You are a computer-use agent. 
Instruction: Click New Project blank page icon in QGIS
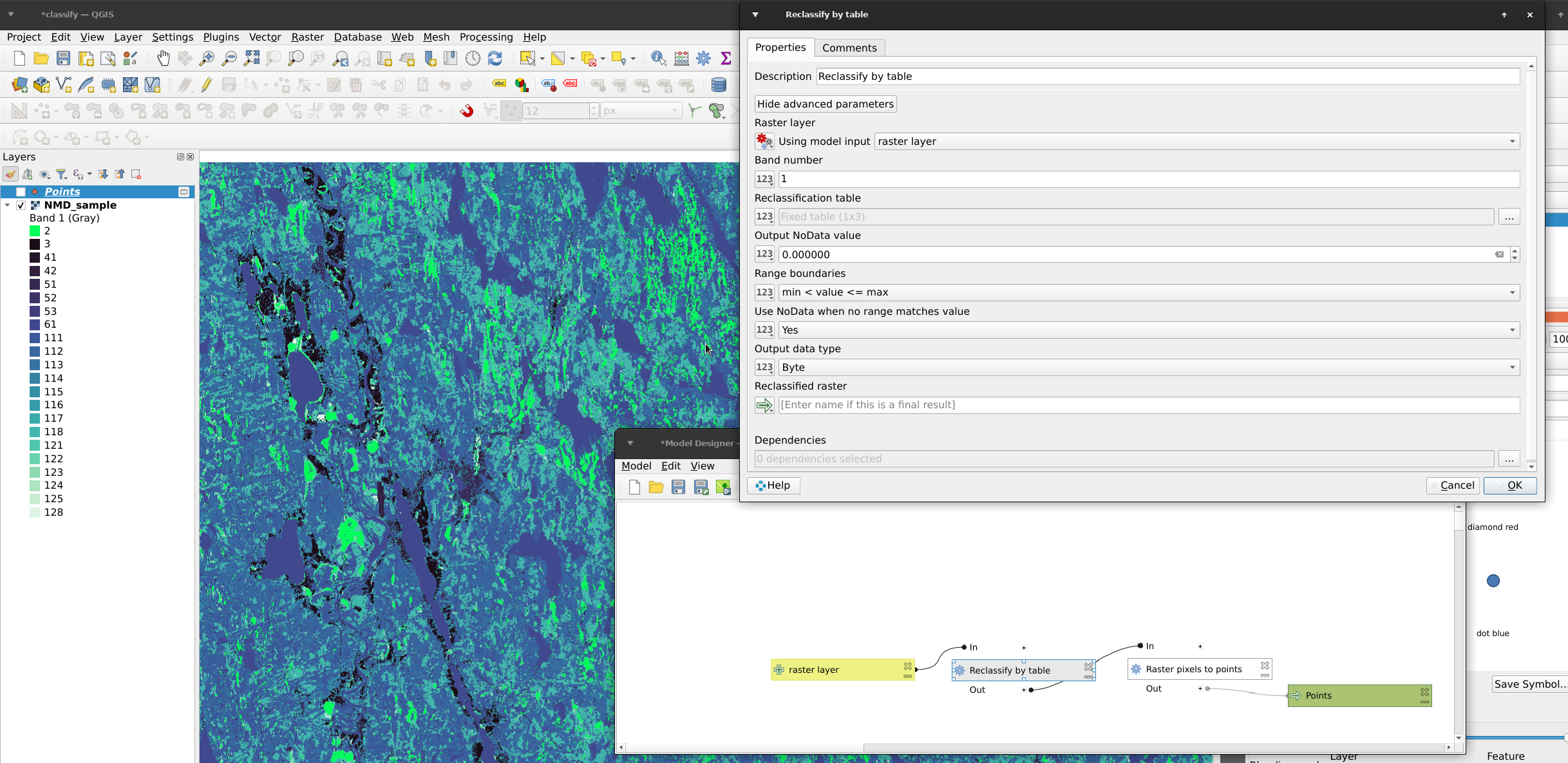[x=19, y=59]
